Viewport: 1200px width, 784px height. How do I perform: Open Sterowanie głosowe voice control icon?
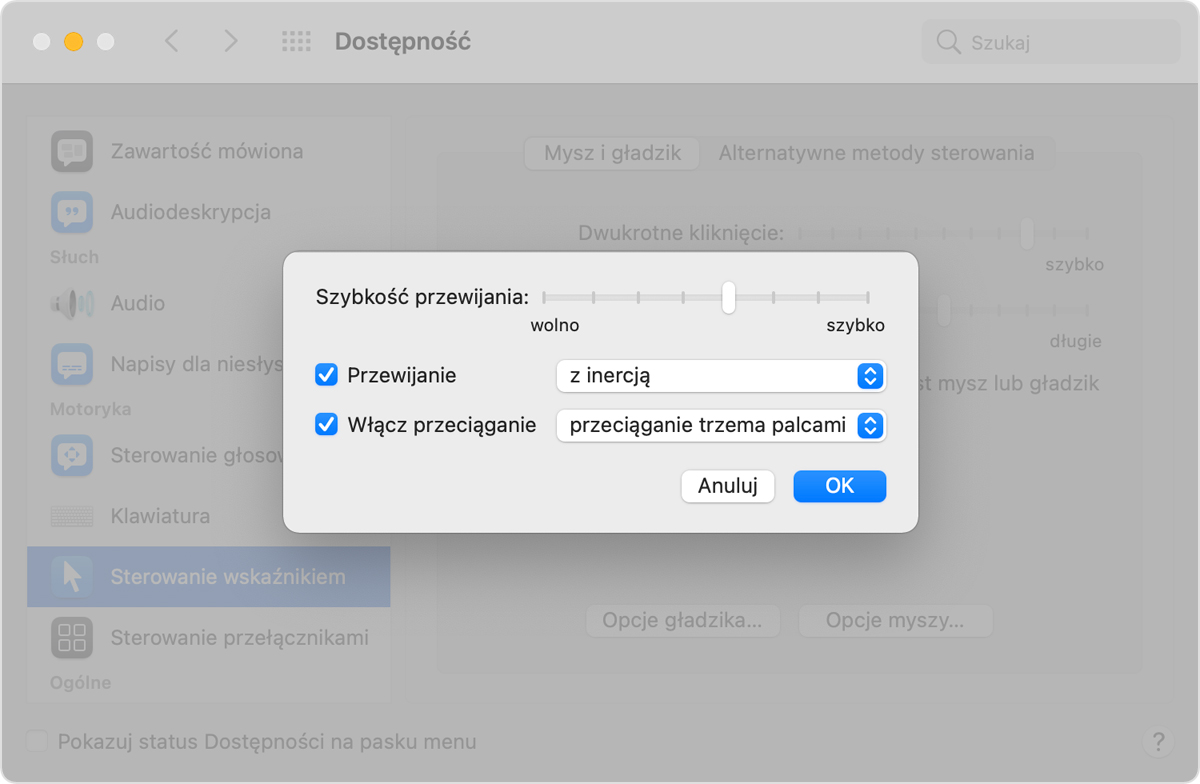71,455
